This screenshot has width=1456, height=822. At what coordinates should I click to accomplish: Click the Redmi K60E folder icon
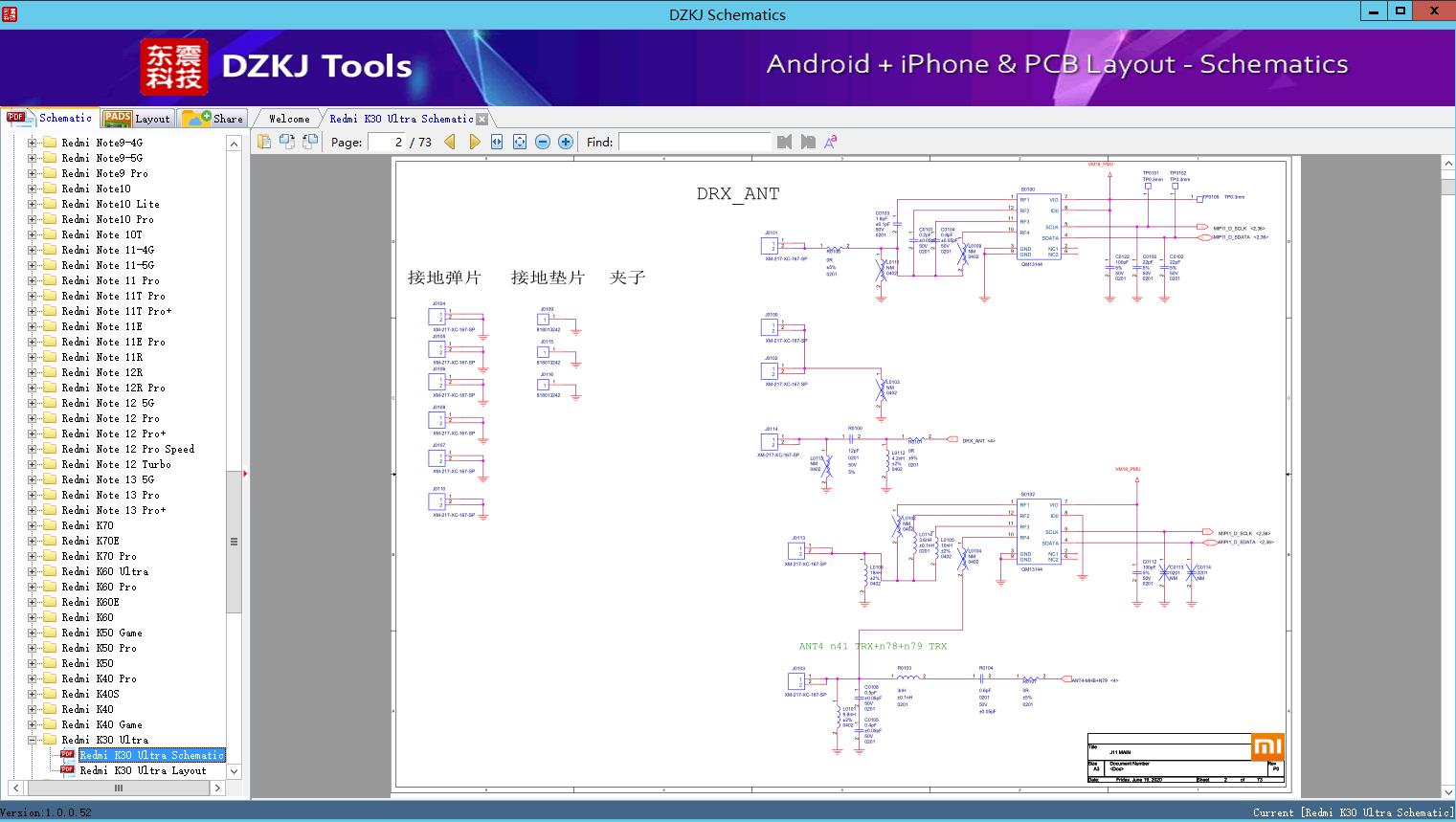(50, 602)
